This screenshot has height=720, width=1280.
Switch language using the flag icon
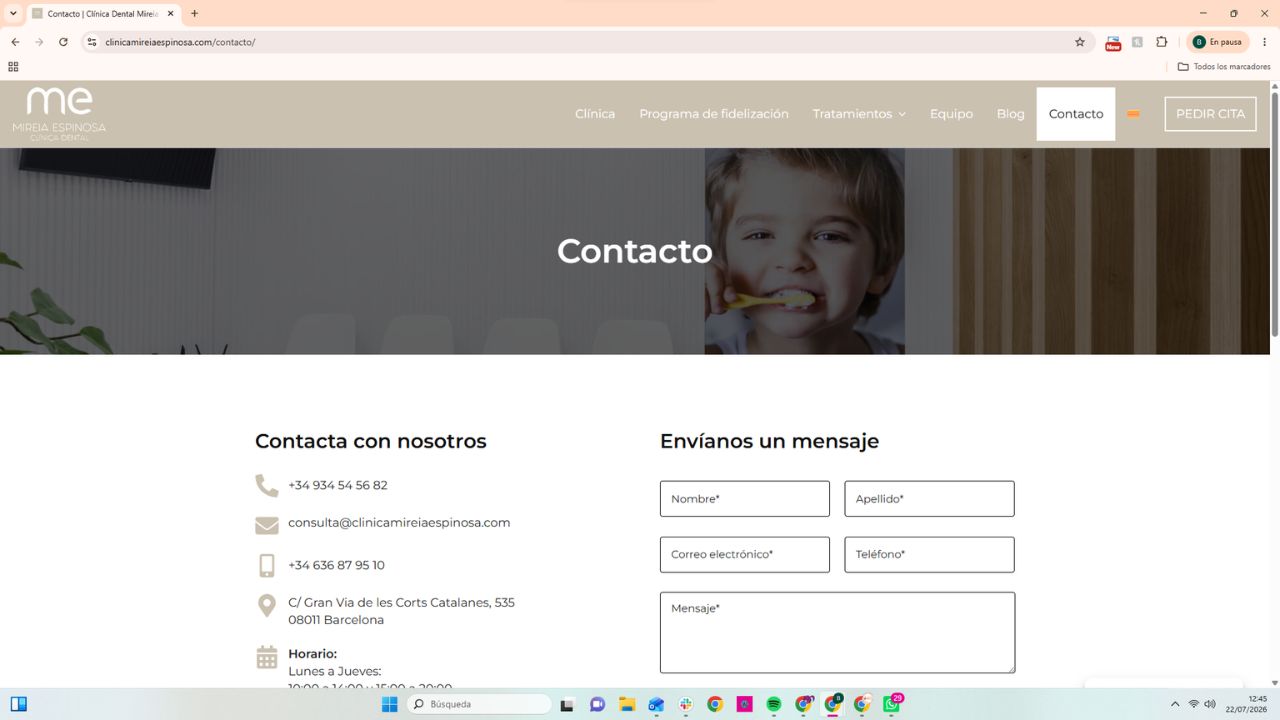1133,114
